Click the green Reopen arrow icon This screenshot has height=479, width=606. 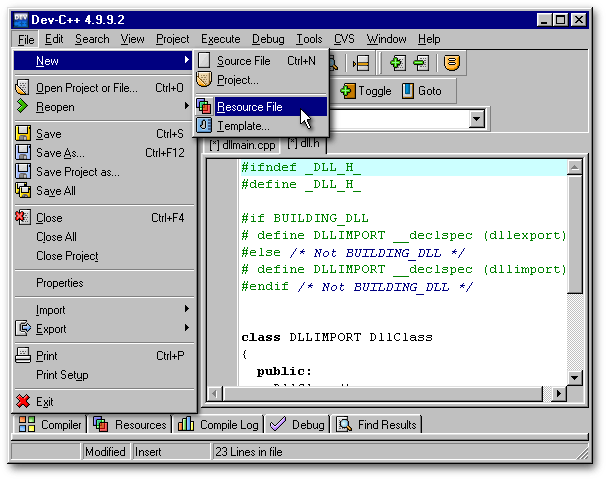23,106
